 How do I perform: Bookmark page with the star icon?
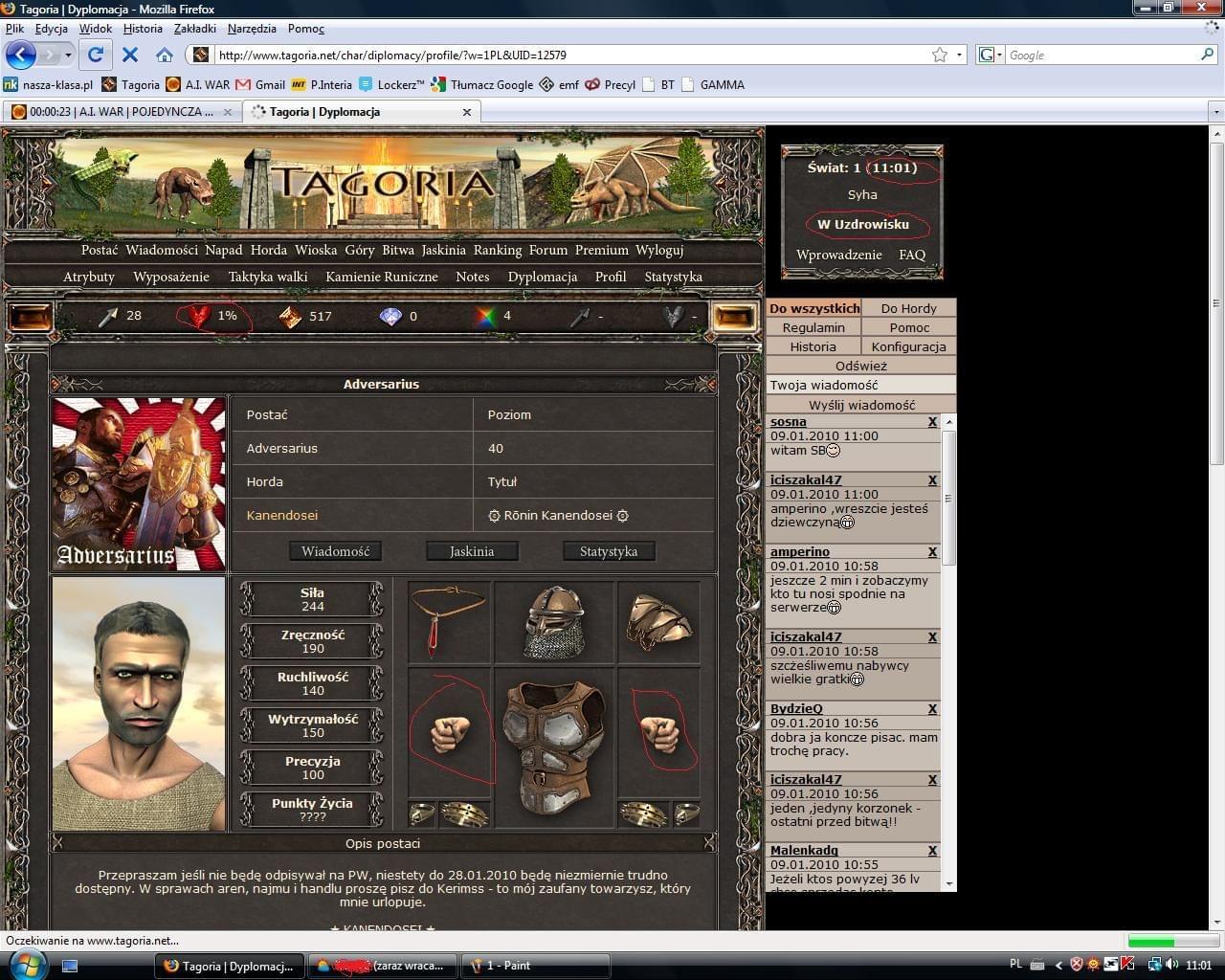940,55
